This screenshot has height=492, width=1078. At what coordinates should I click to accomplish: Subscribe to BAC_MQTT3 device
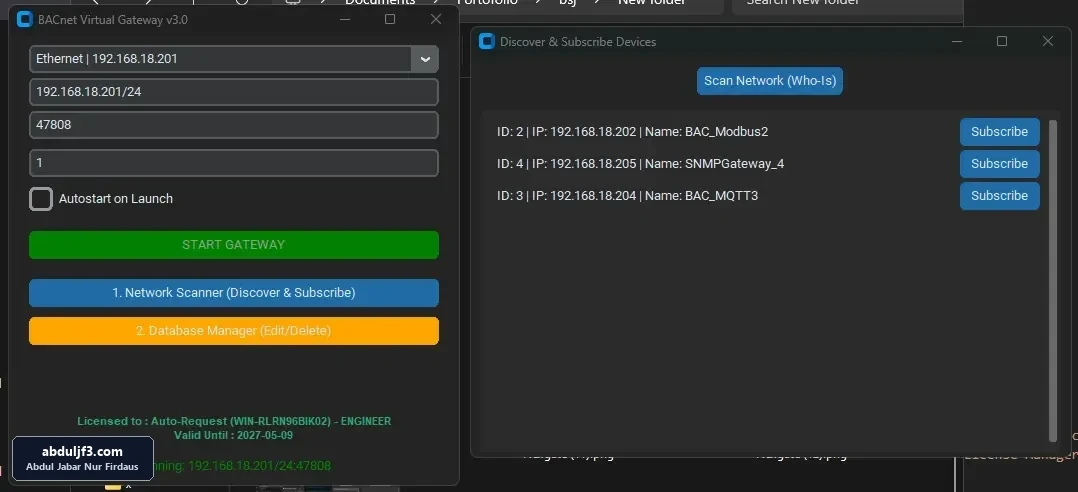1000,196
